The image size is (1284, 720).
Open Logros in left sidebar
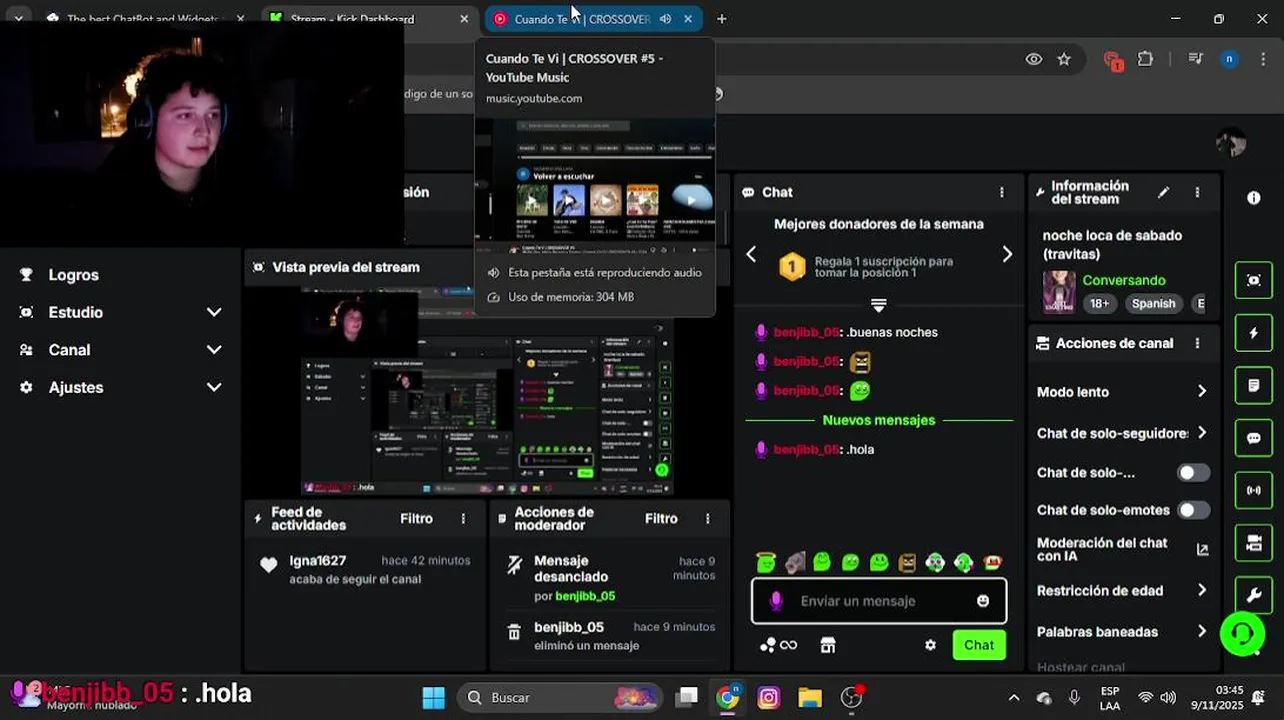click(x=73, y=275)
